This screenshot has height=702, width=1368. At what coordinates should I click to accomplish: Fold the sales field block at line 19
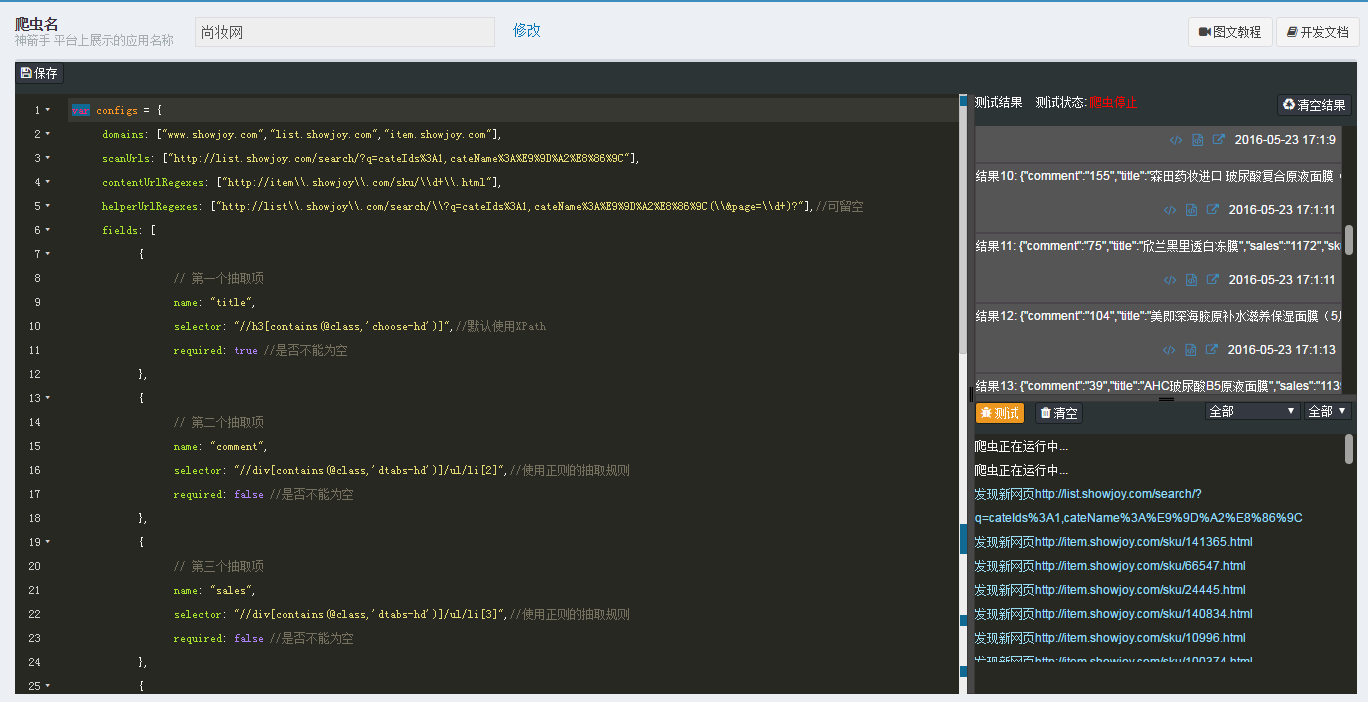point(48,542)
